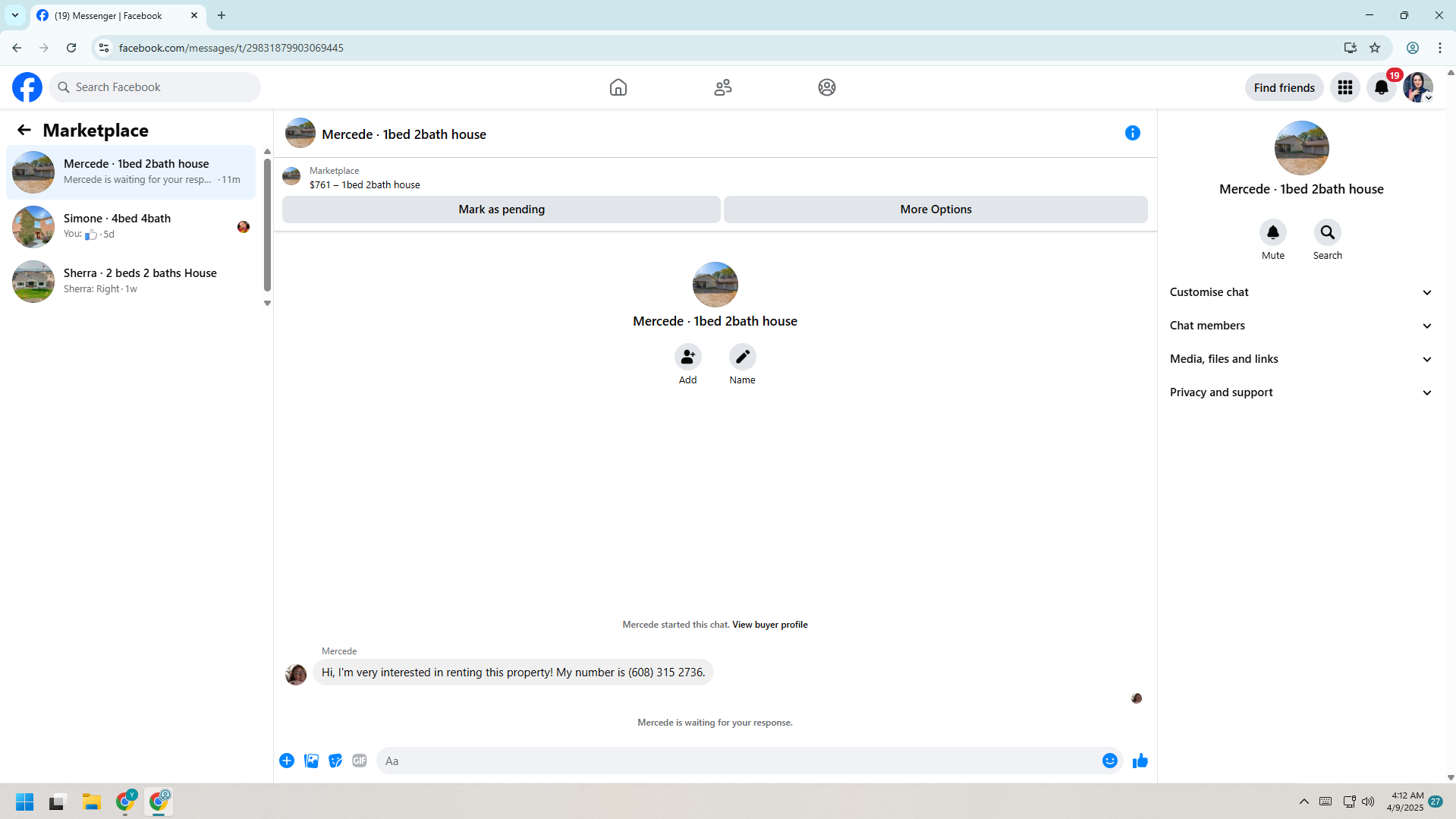Image resolution: width=1456 pixels, height=819 pixels.
Task: Open the emoji picker
Action: [1110, 761]
